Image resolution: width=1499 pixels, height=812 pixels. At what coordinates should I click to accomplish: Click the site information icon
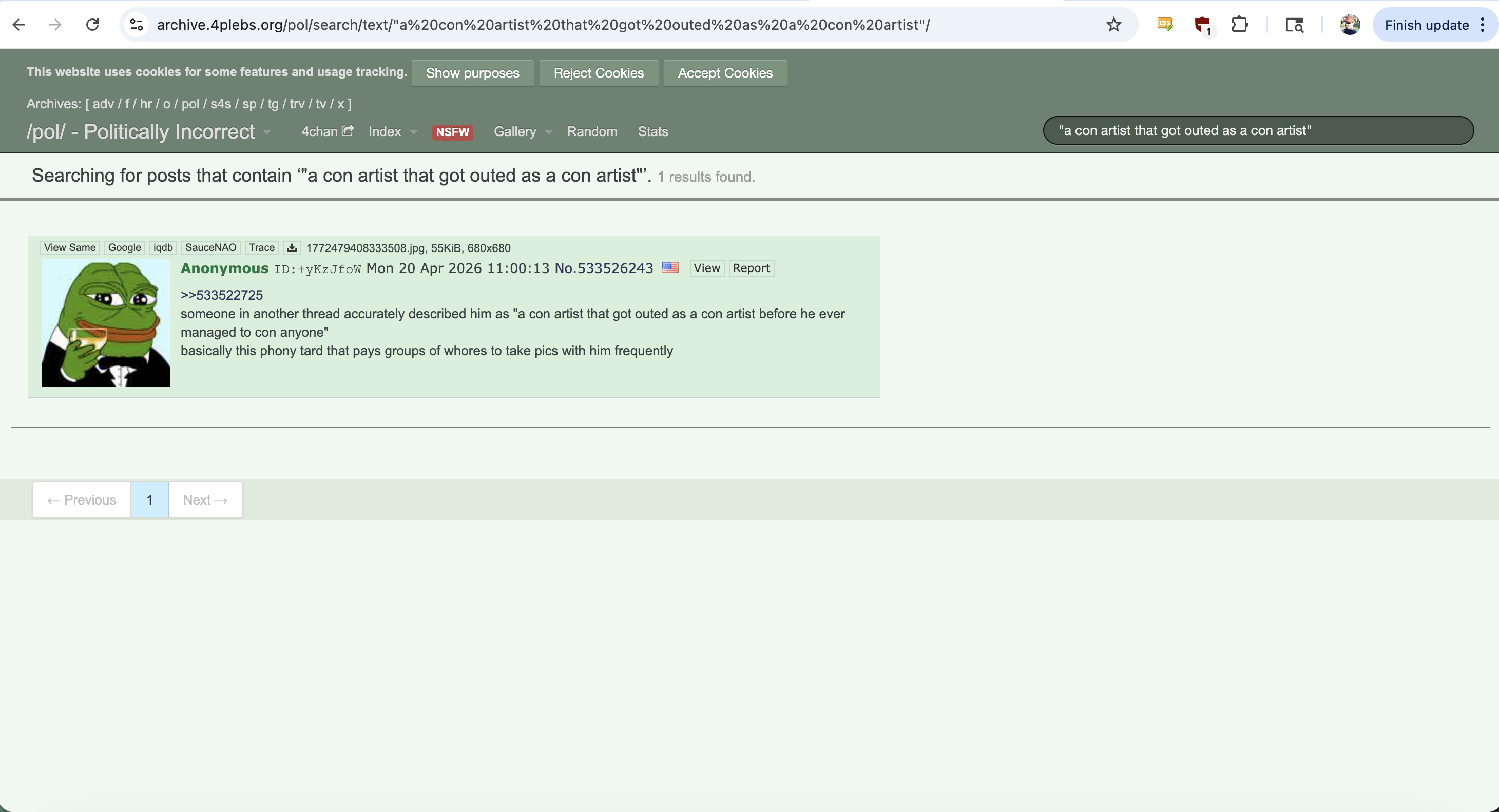(137, 25)
